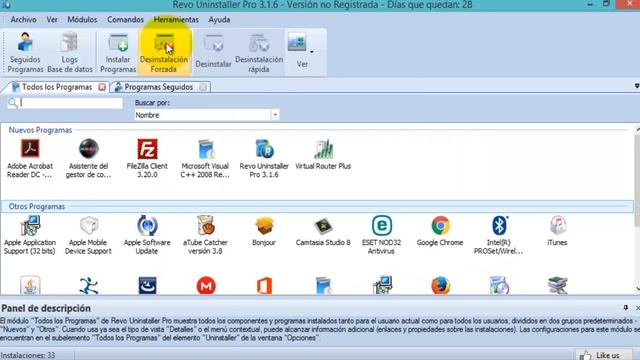The height and width of the screenshot is (360, 640).
Task: Click the Desinstalar toolbar button
Action: pos(213,53)
